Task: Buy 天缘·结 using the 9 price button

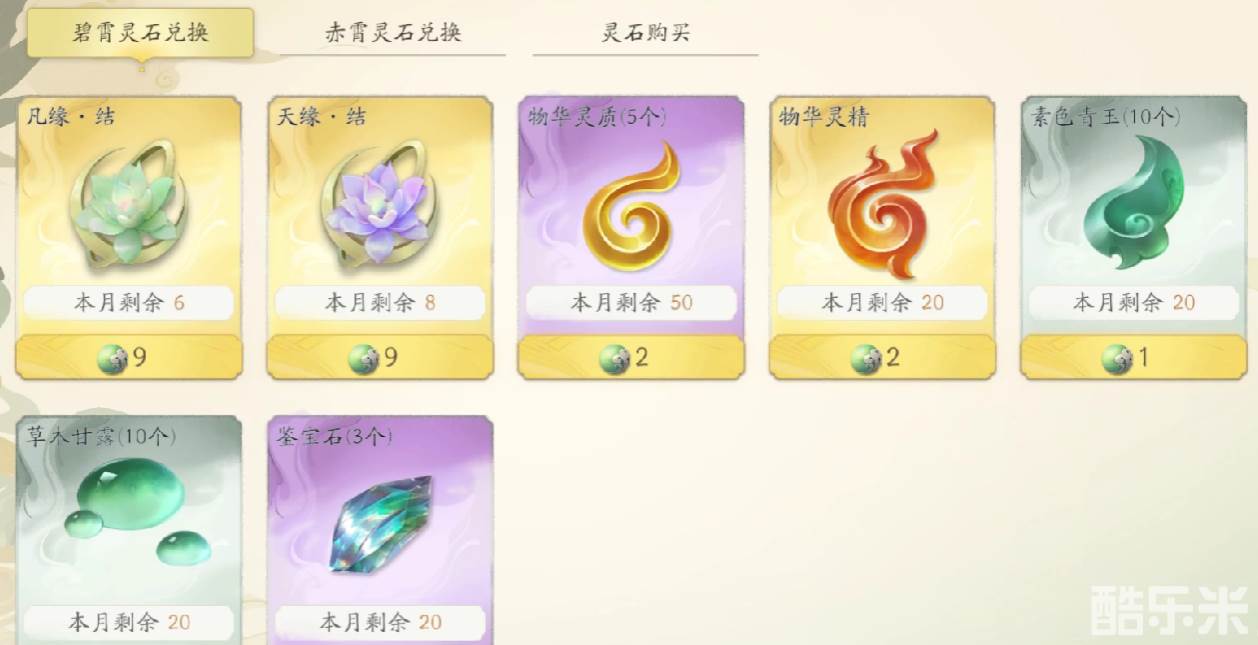Action: [380, 358]
